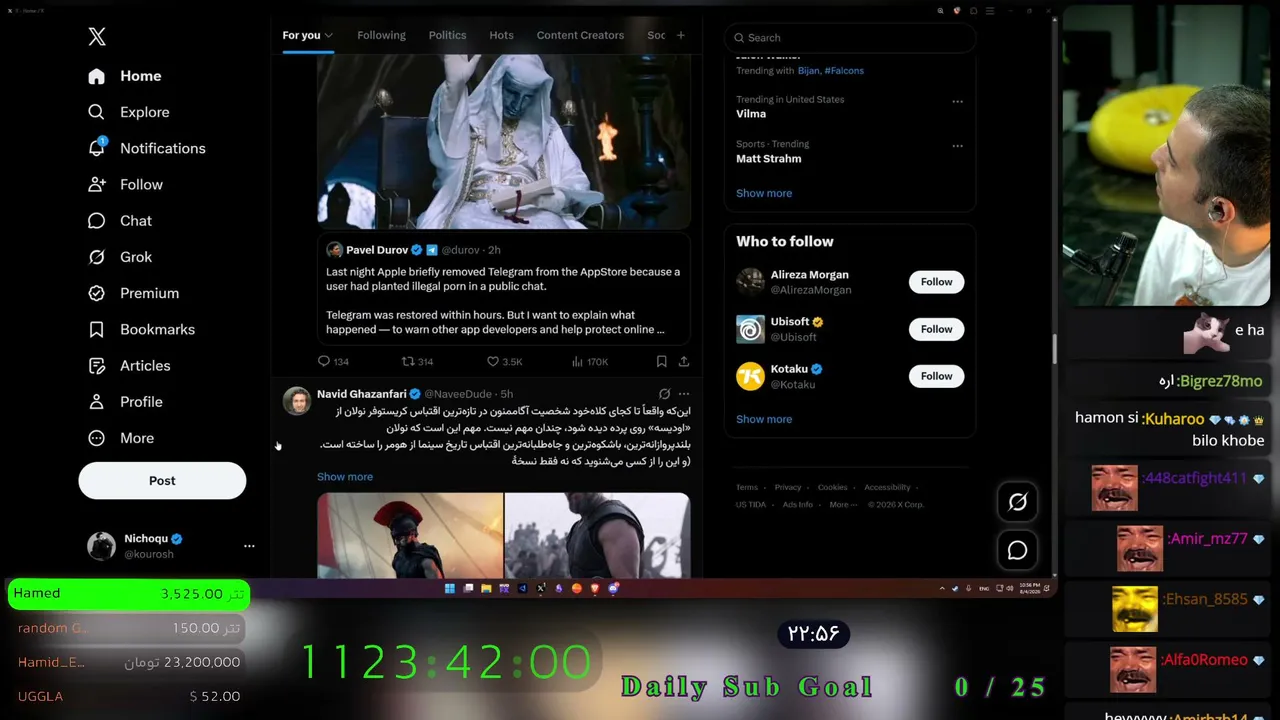
Task: Click the Post button
Action: [162, 481]
